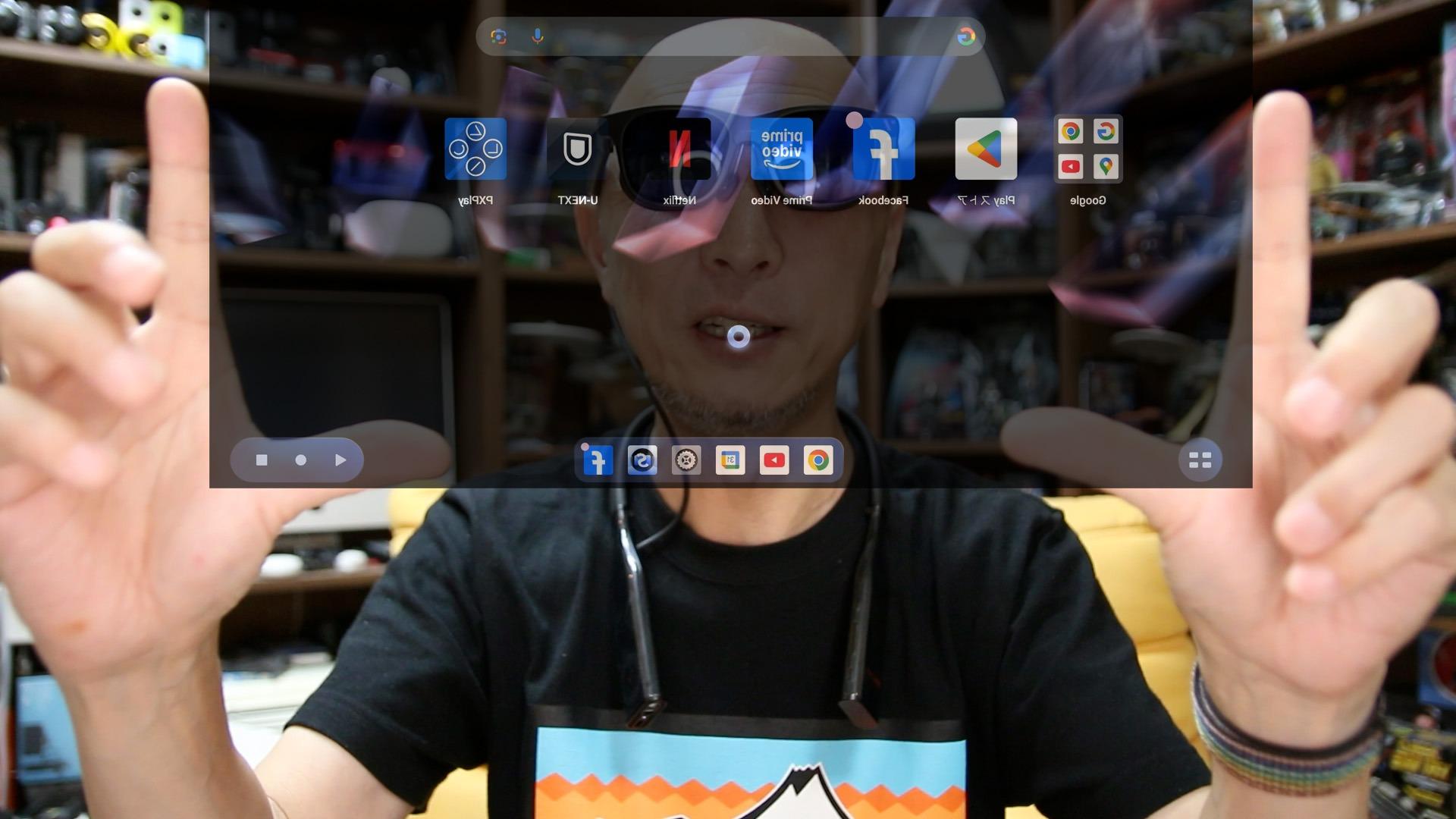Open the Netflix app
Viewport: 1456px width, 819px height.
pos(679,149)
